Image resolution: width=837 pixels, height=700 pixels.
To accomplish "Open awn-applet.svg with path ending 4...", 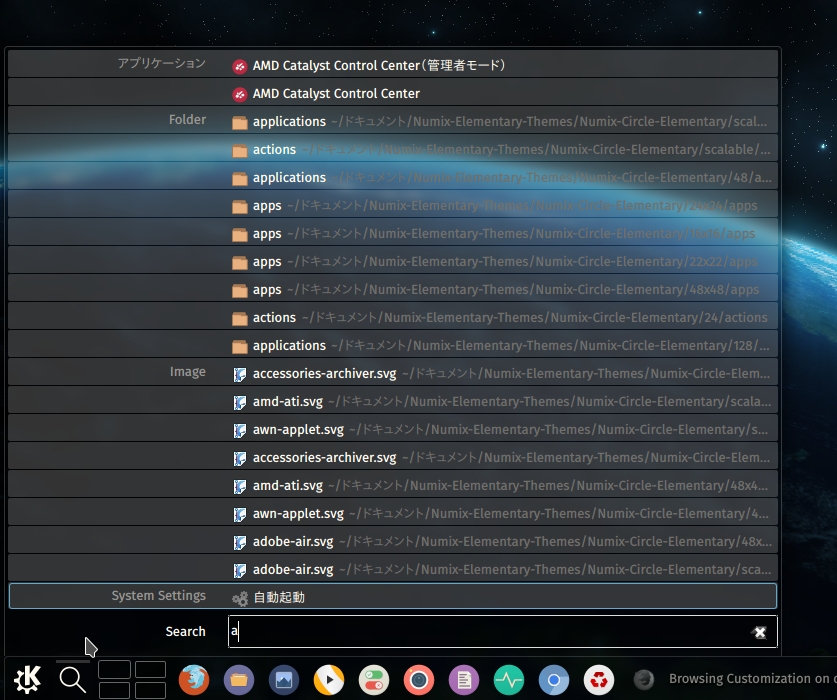I will (x=393, y=513).
